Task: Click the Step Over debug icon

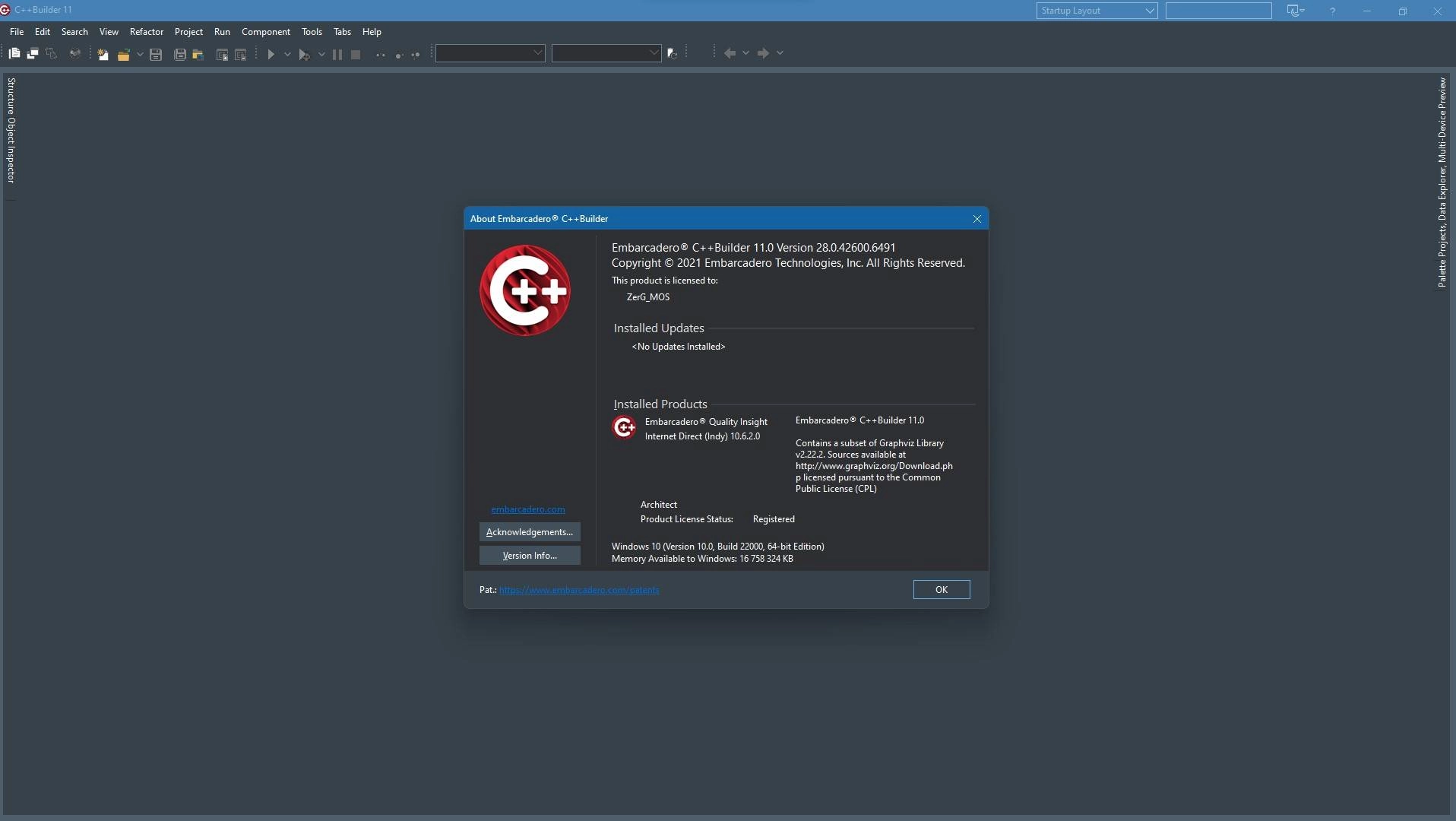Action: (398, 54)
